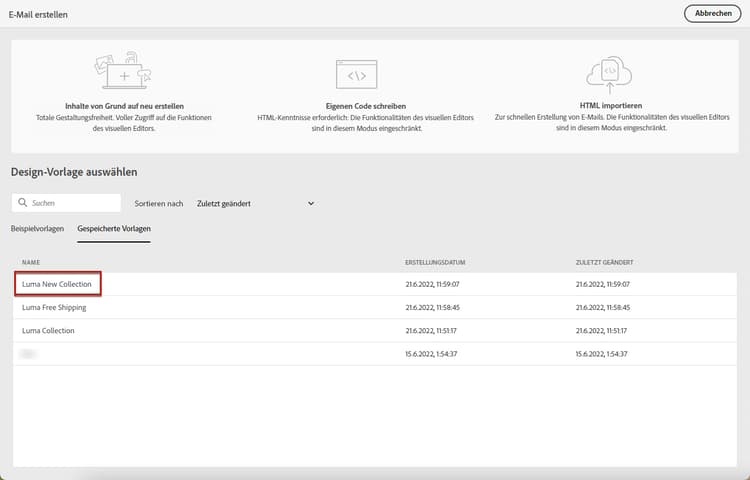The width and height of the screenshot is (750, 480).
Task: Click creation date 21.6.2022, 11:58:45
Action: (432, 307)
